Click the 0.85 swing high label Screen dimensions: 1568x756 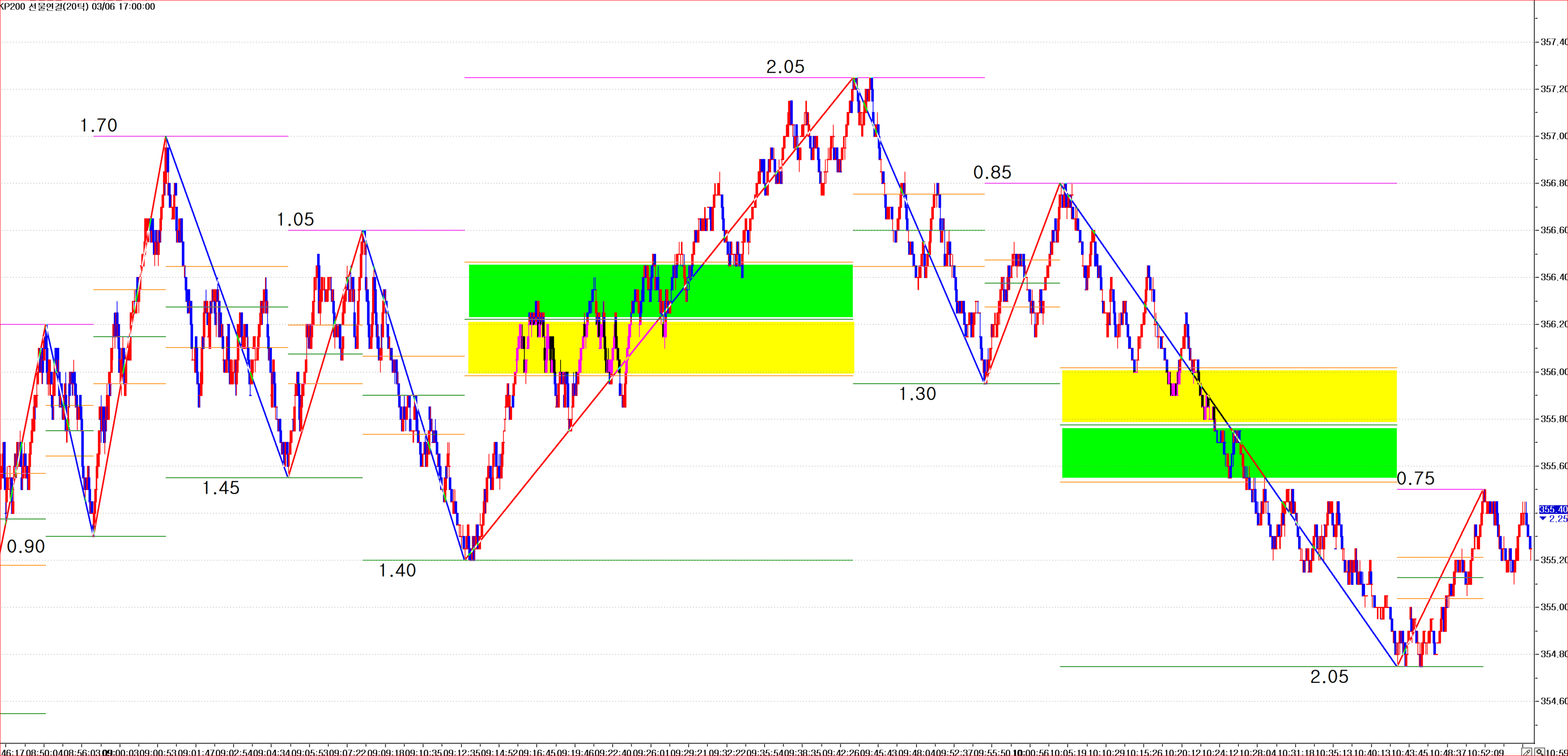pos(992,172)
